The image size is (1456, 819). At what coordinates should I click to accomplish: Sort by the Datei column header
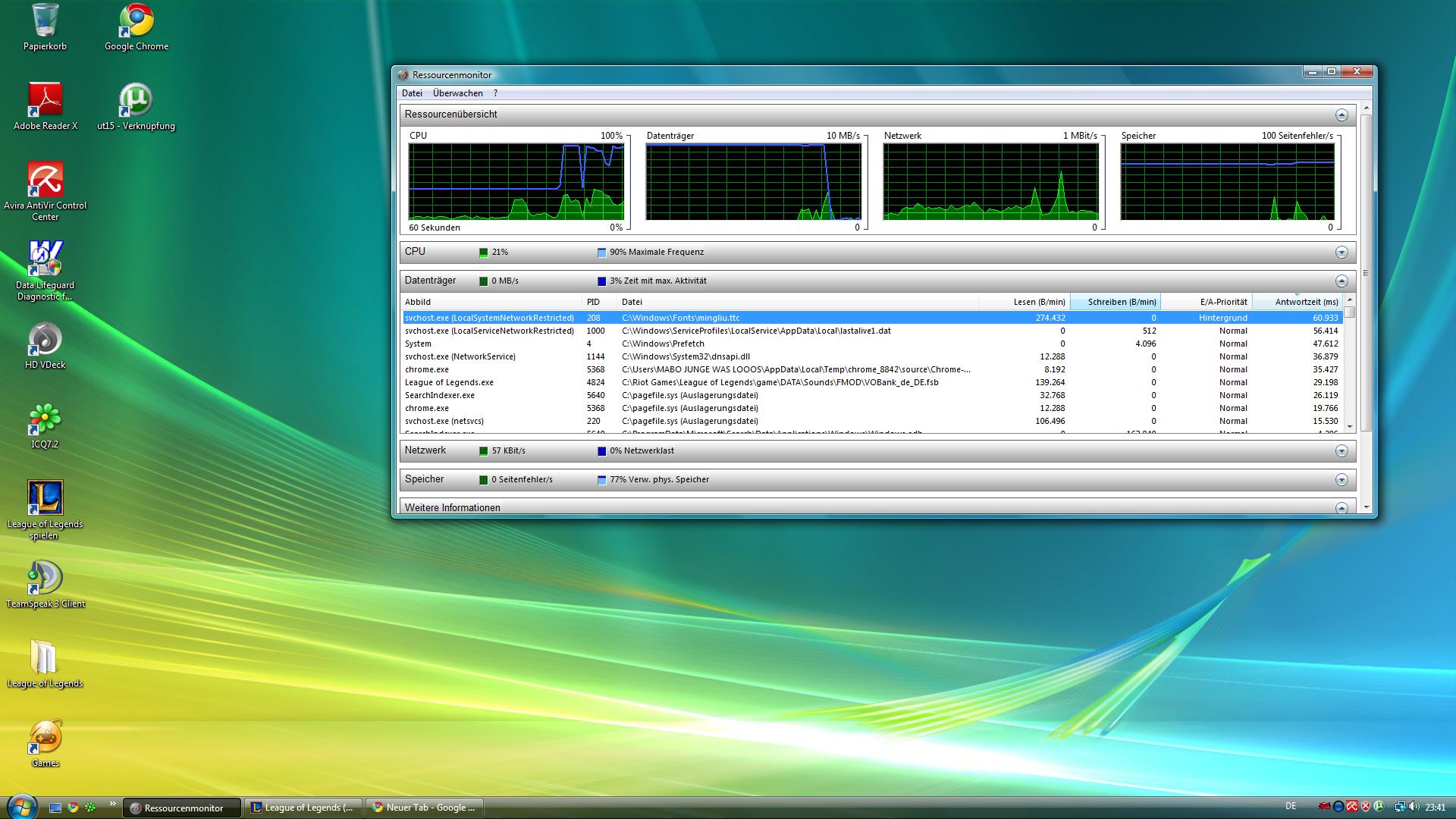pyautogui.click(x=797, y=302)
